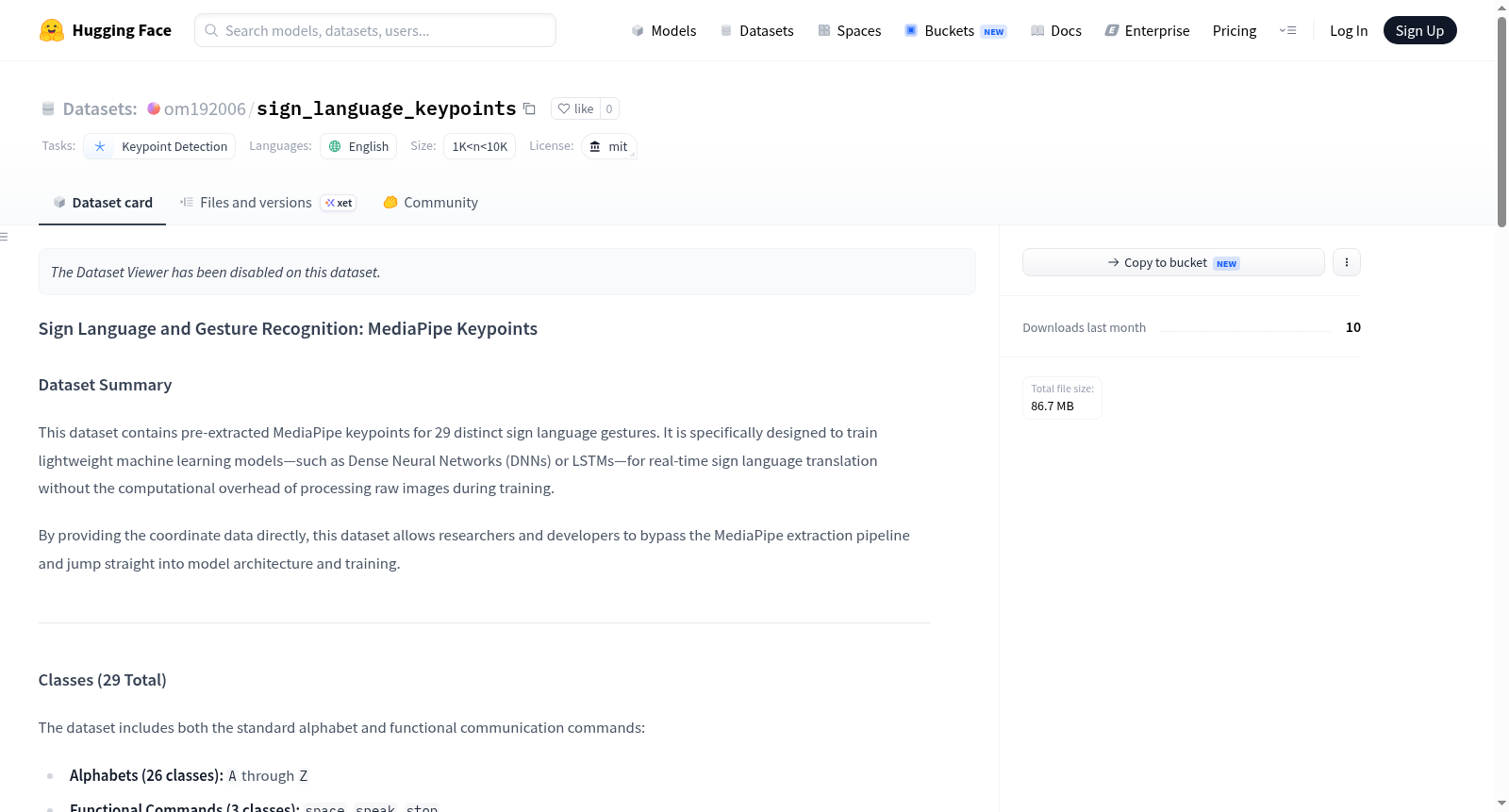Switch to the Dataset card tab
This screenshot has width=1509, height=812.
point(102,203)
